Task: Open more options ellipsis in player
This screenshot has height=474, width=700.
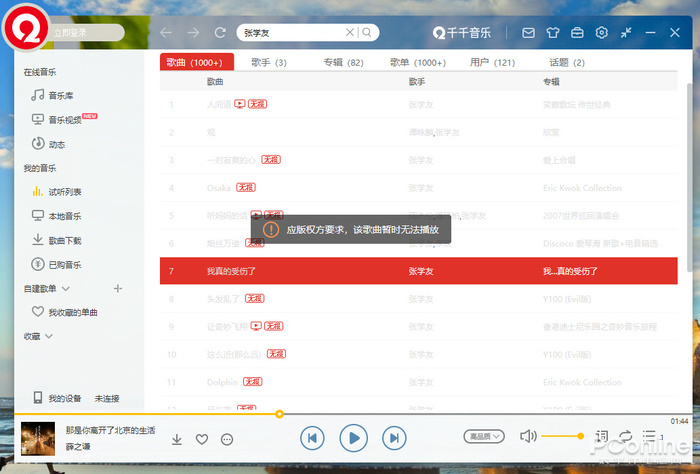Action: tap(227, 440)
